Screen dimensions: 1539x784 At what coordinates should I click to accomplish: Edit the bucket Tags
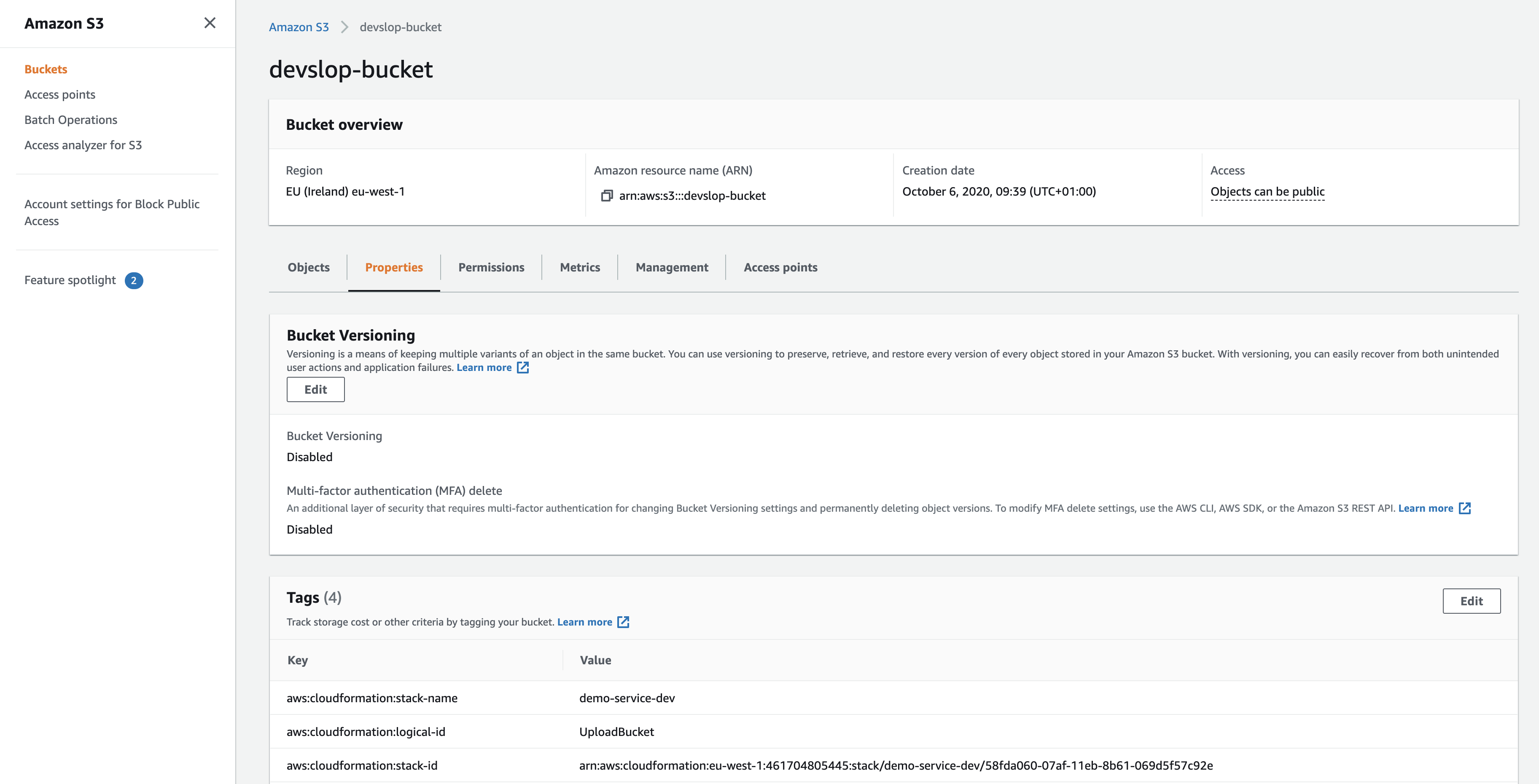[1472, 601]
